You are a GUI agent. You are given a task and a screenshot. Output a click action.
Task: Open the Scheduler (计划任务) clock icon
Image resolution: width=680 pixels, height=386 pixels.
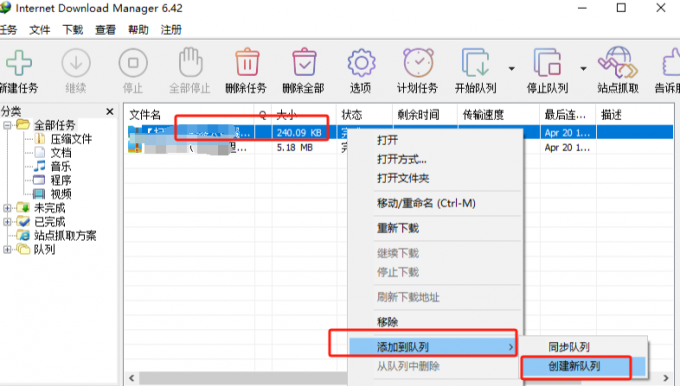click(418, 62)
